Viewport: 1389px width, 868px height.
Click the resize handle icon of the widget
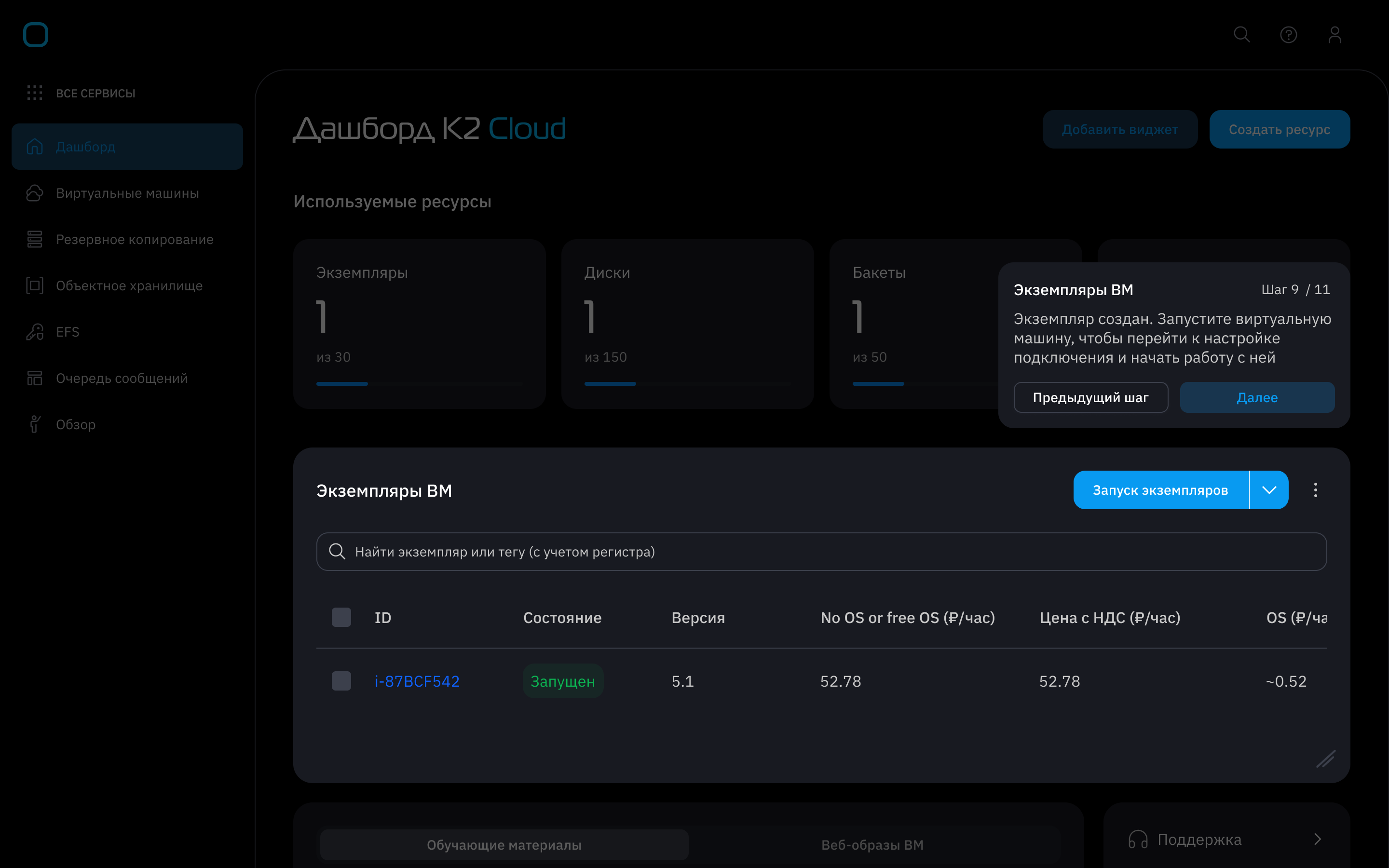(1325, 759)
